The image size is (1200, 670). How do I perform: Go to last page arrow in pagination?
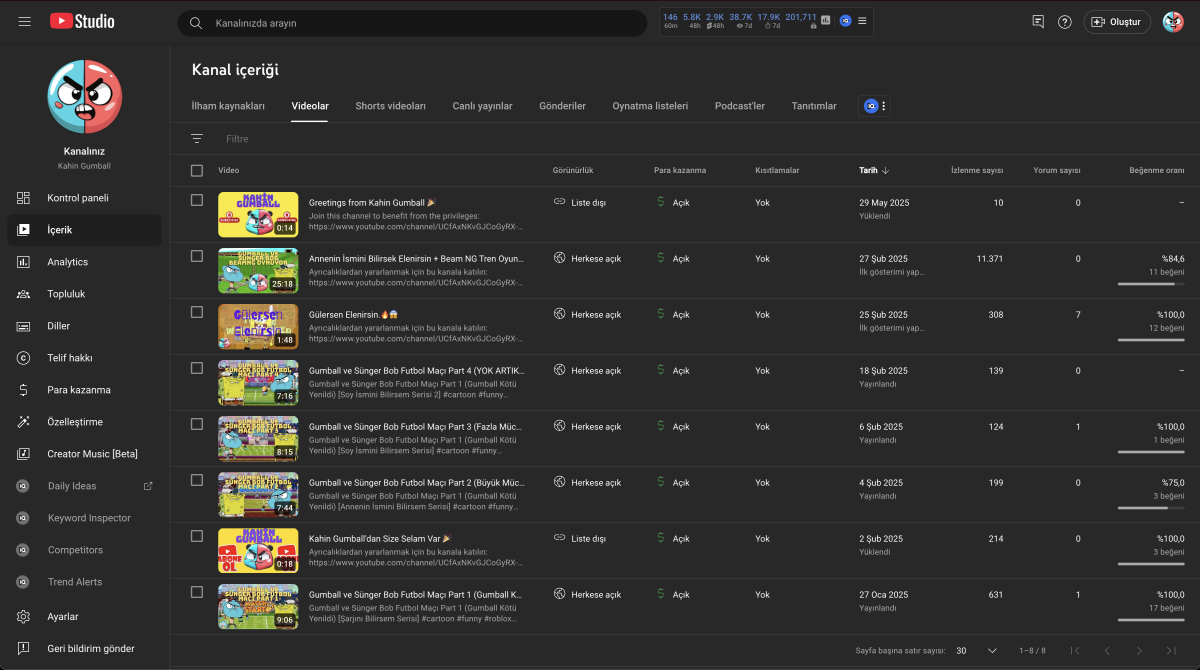1171,651
